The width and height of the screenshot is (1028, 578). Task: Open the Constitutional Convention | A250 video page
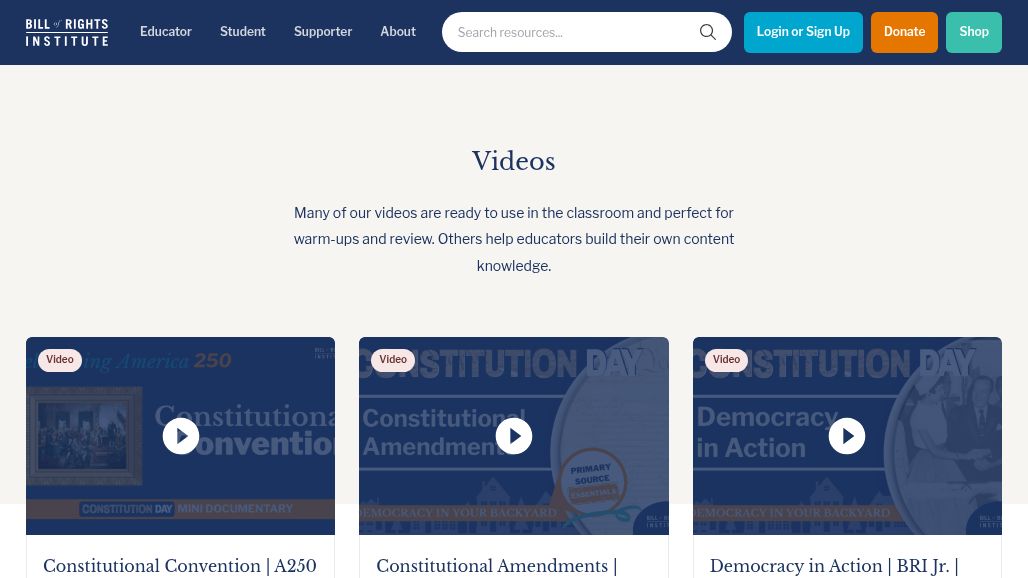[180, 566]
